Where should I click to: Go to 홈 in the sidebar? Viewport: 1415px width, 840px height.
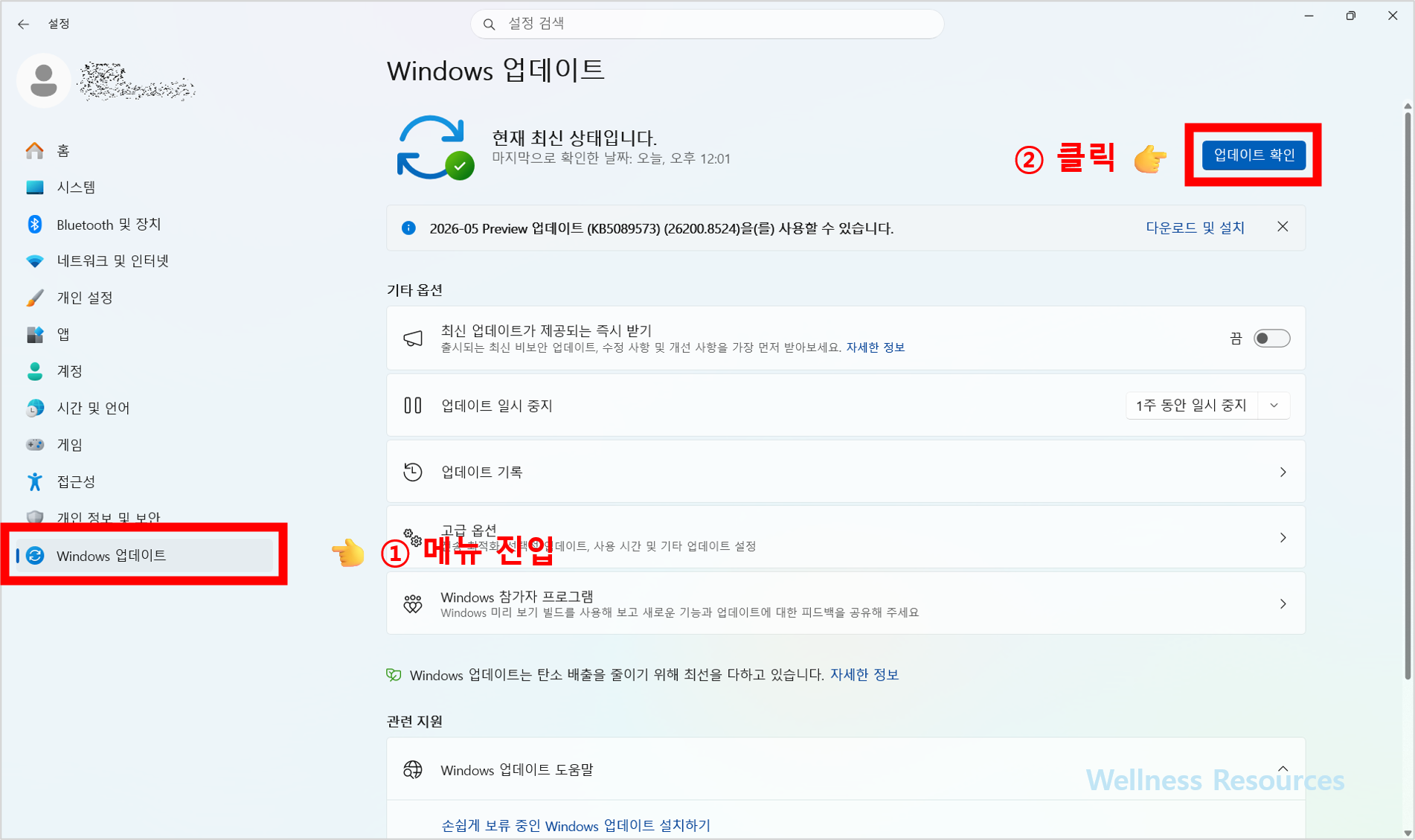click(x=146, y=151)
